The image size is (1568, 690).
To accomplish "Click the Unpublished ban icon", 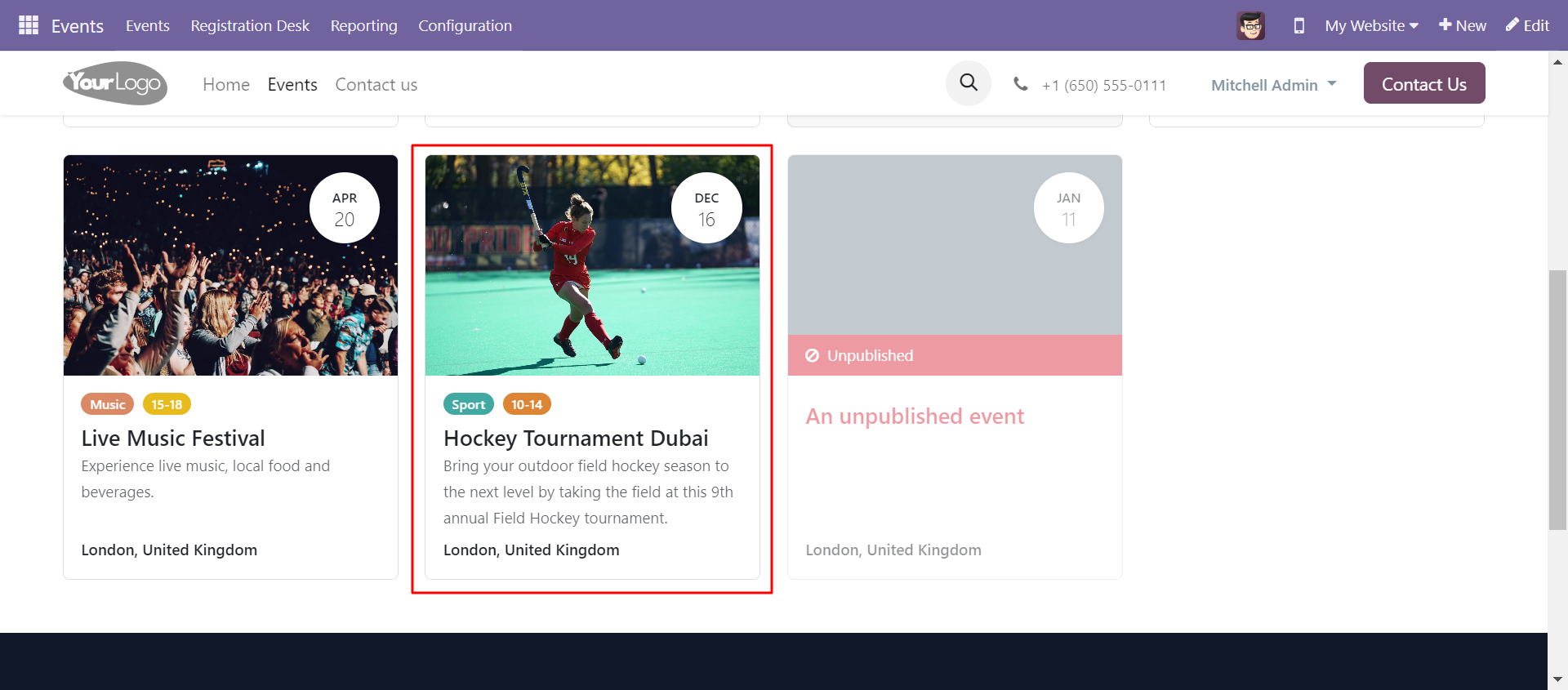I will coord(812,355).
